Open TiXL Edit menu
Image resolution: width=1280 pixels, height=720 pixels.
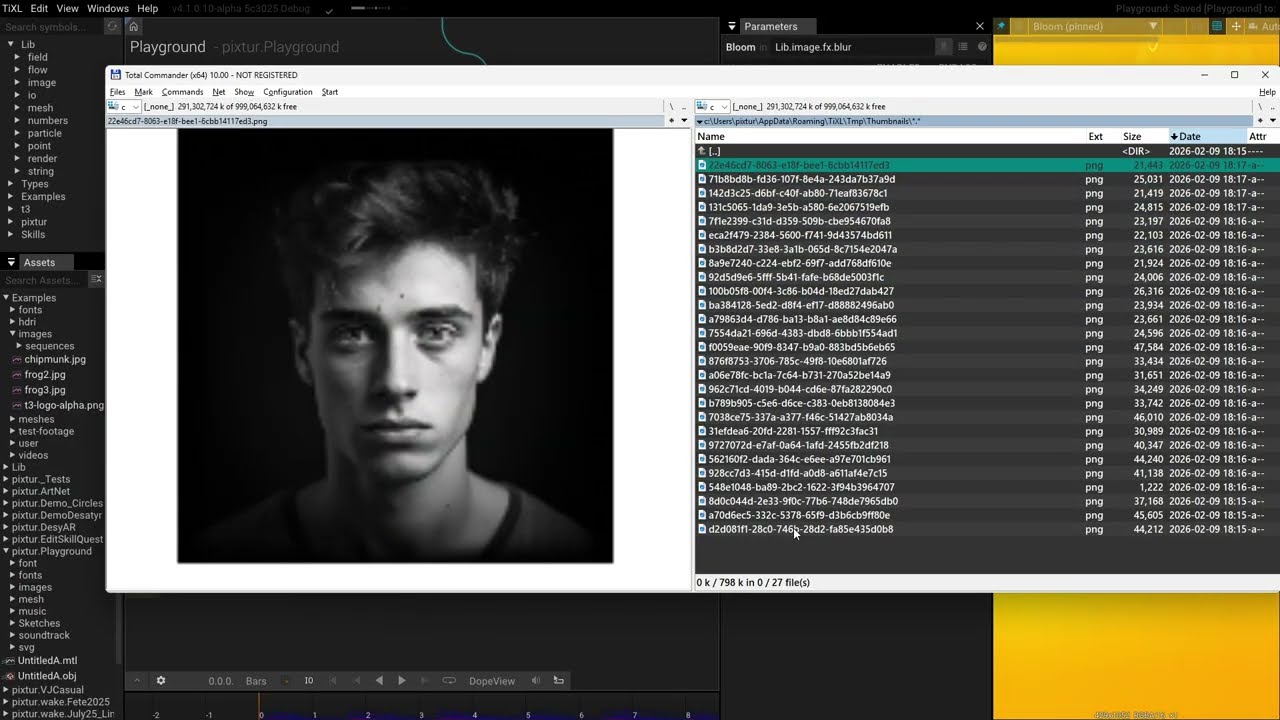[39, 8]
